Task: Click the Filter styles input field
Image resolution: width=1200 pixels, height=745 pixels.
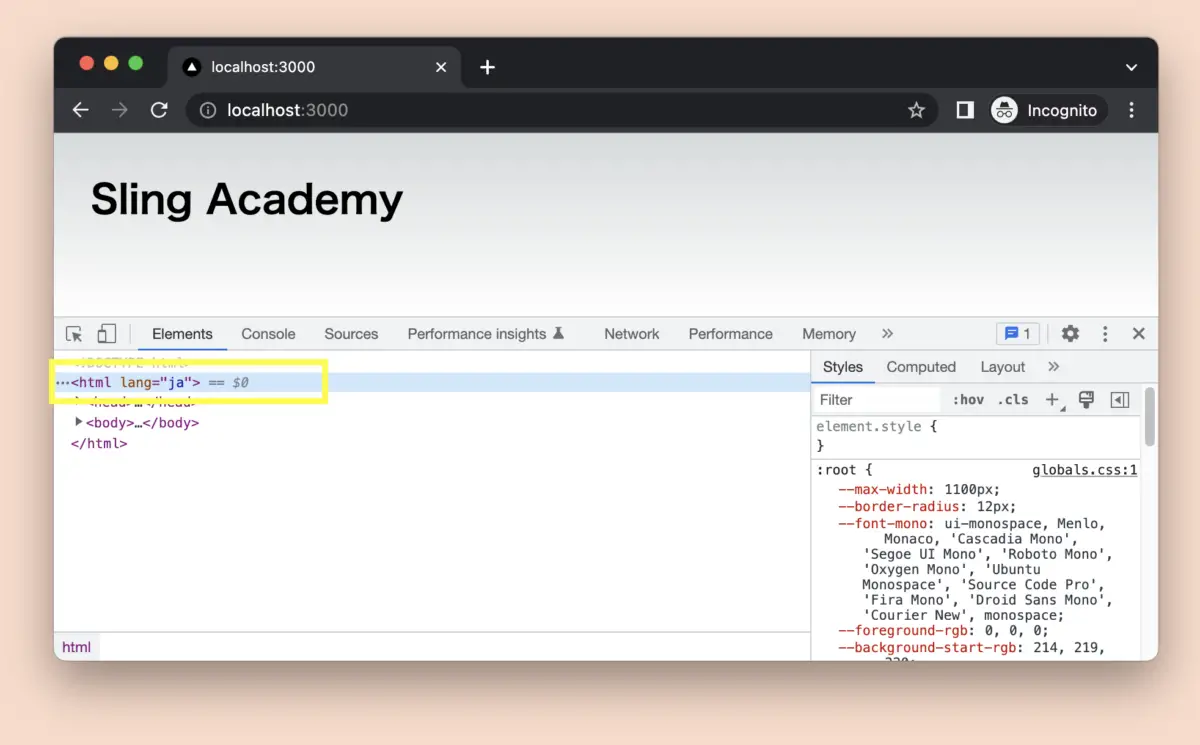Action: pos(877,400)
